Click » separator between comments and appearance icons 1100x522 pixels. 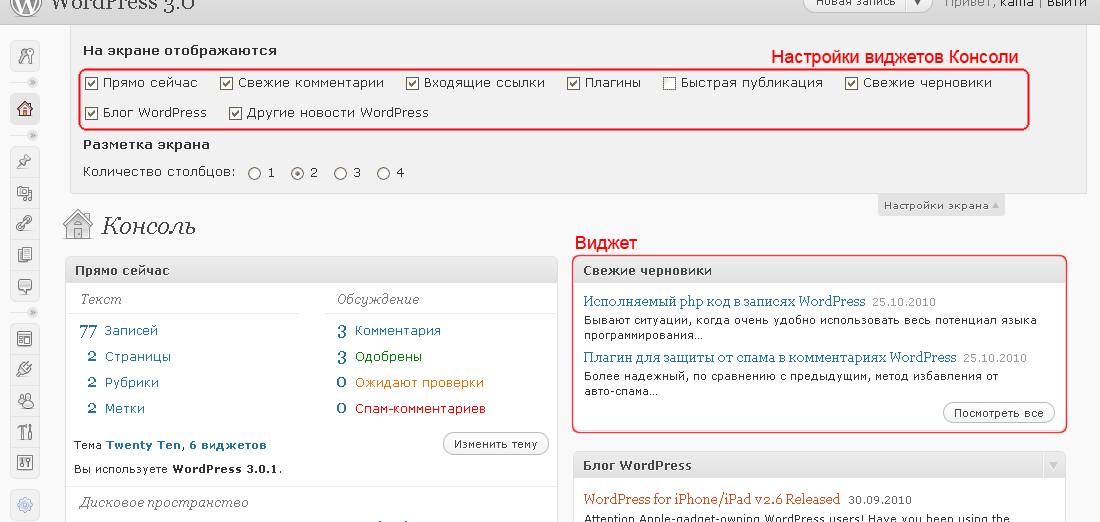point(32,312)
